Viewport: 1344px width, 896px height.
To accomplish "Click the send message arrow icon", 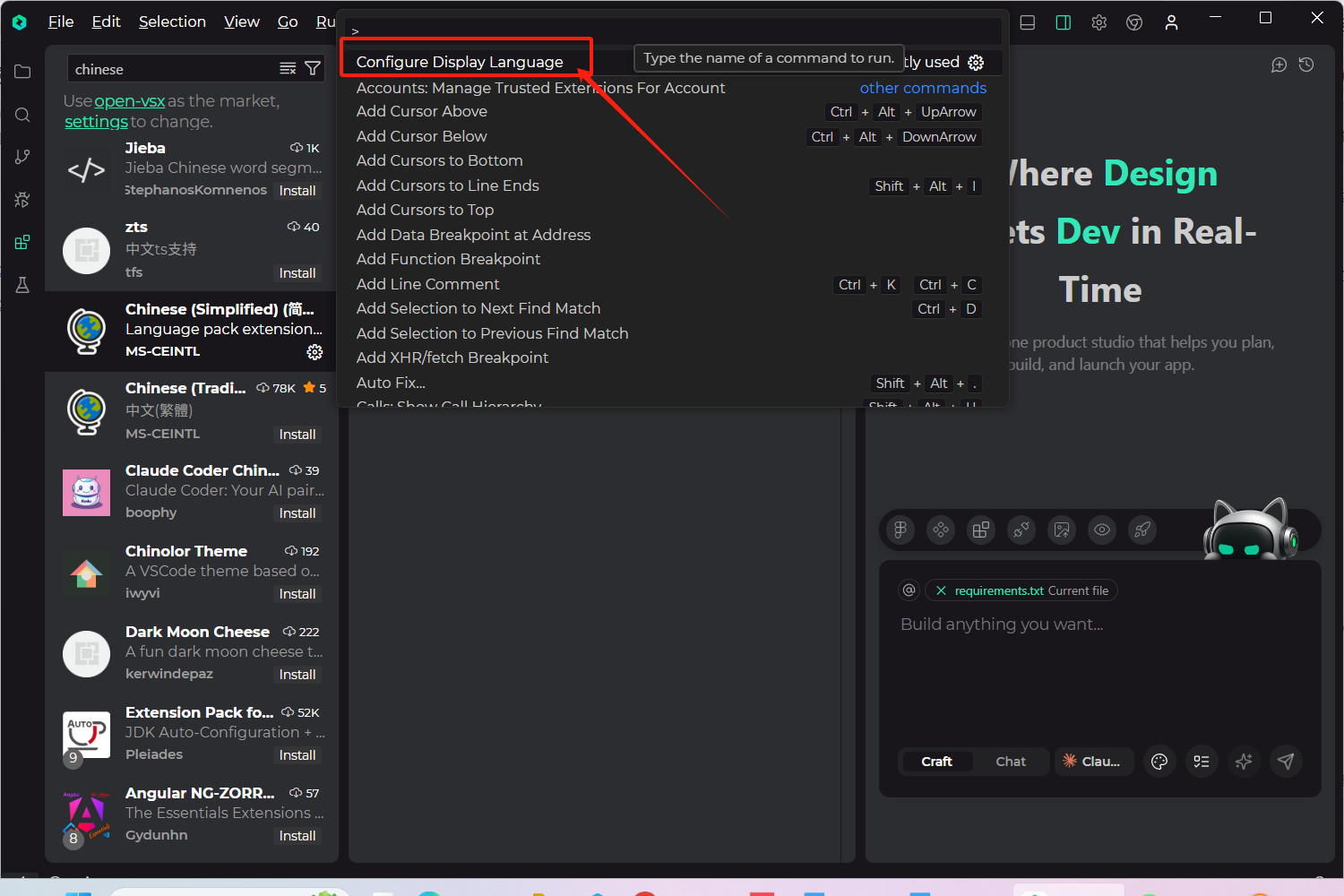I will (1286, 761).
